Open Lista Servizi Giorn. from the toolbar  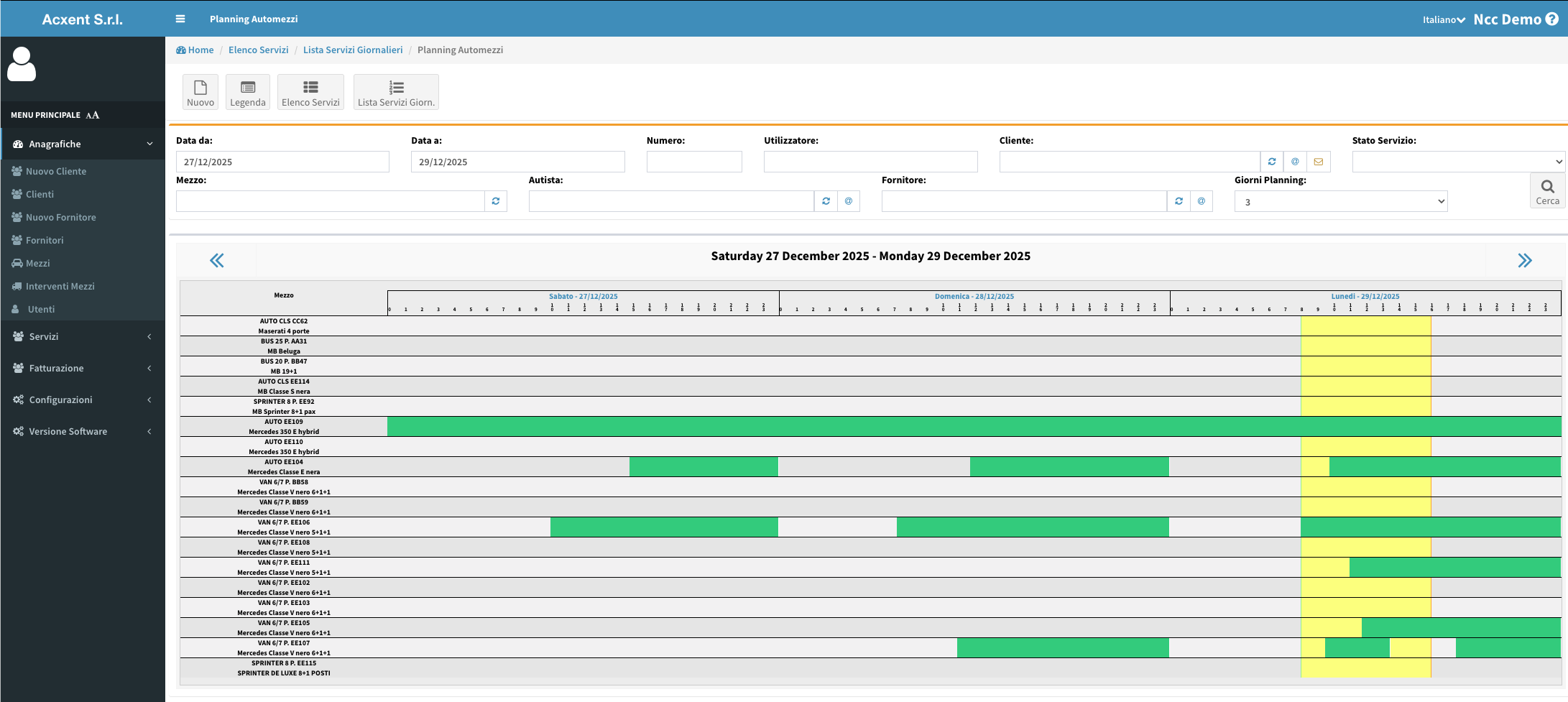(396, 92)
